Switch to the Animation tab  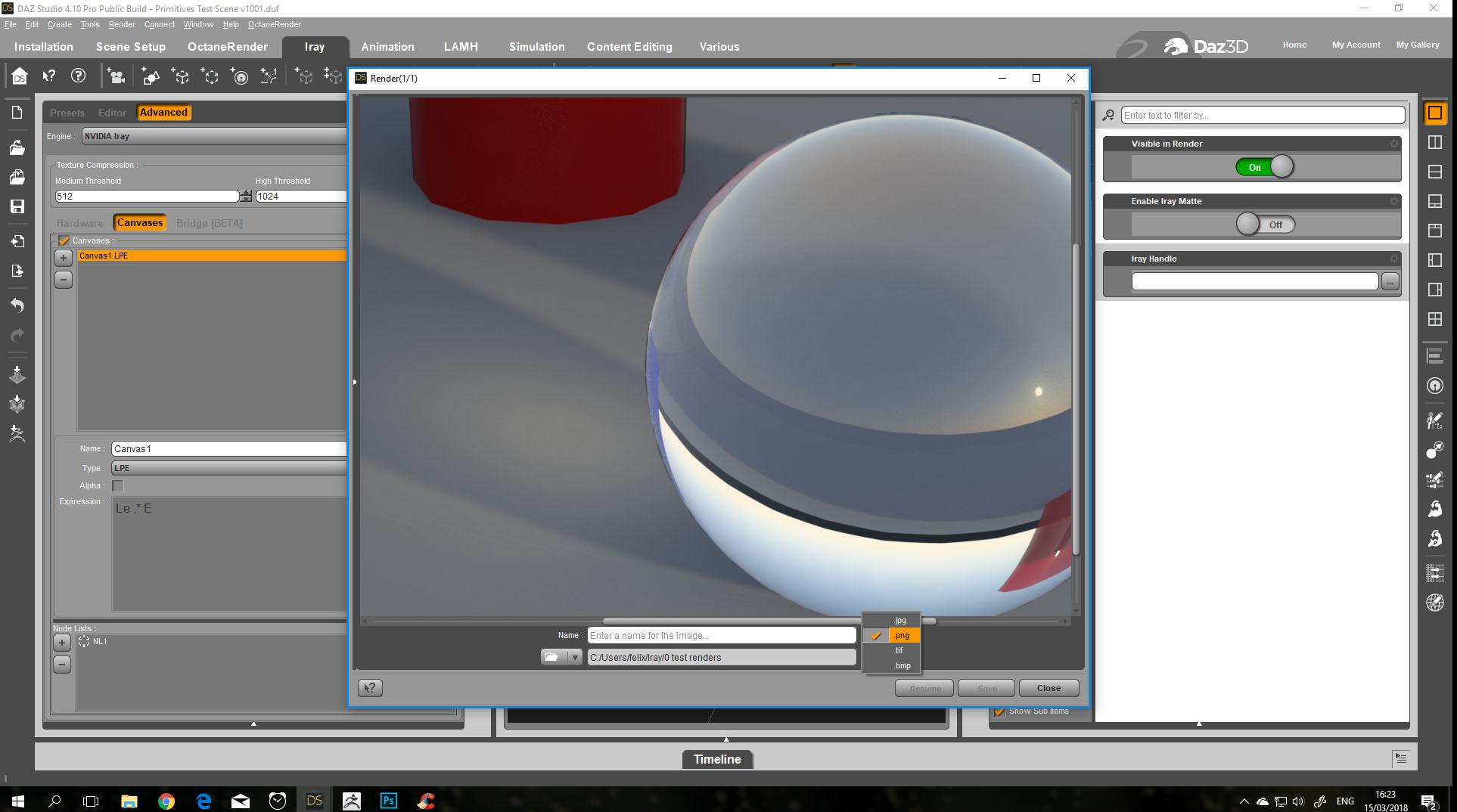(x=387, y=47)
